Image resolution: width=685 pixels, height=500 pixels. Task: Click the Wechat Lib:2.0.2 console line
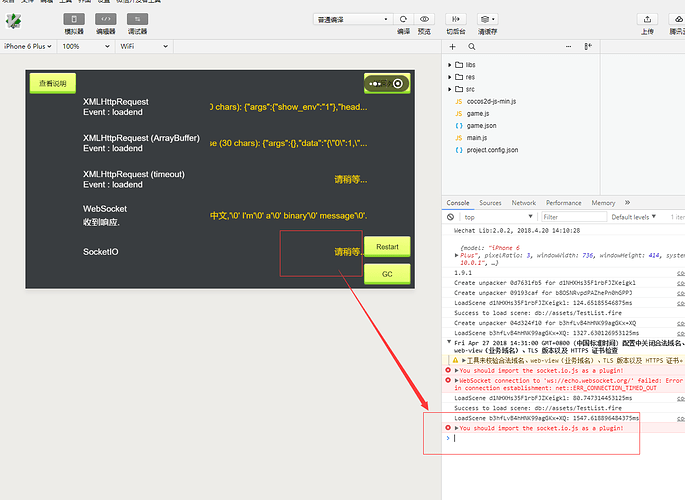(517, 231)
